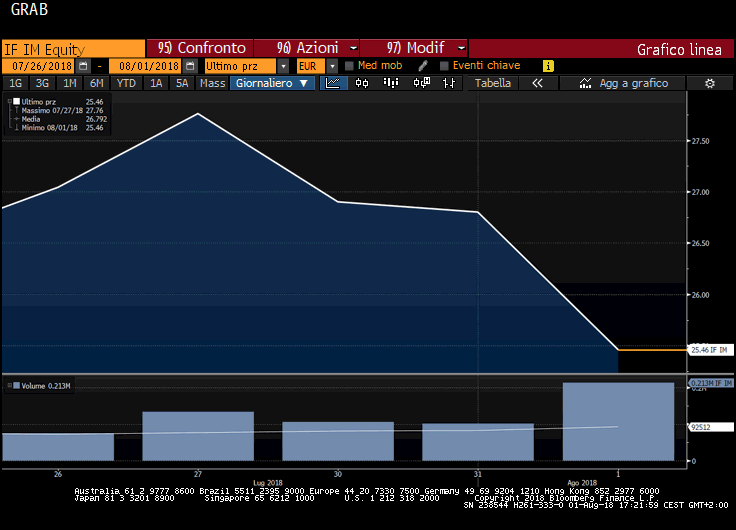Toggle the Ultimo prz legend checkbox

click(17, 101)
